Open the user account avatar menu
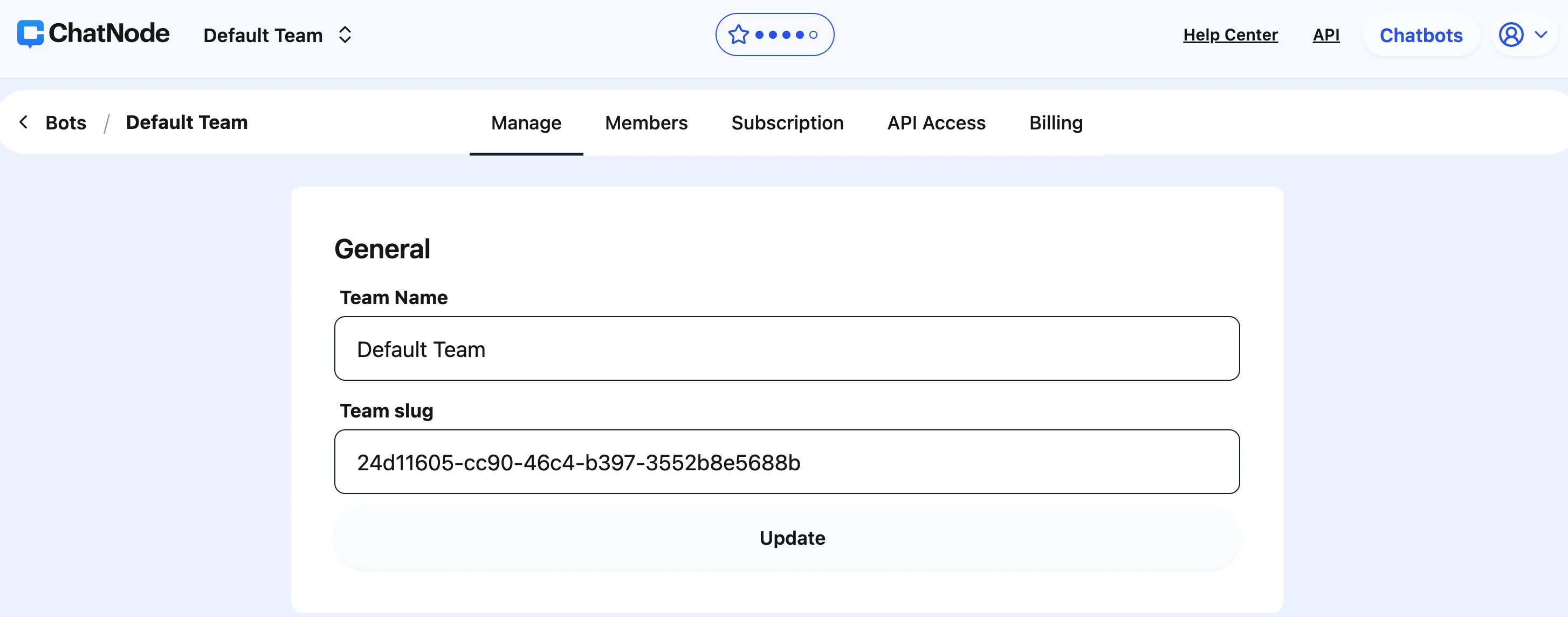 [1511, 35]
